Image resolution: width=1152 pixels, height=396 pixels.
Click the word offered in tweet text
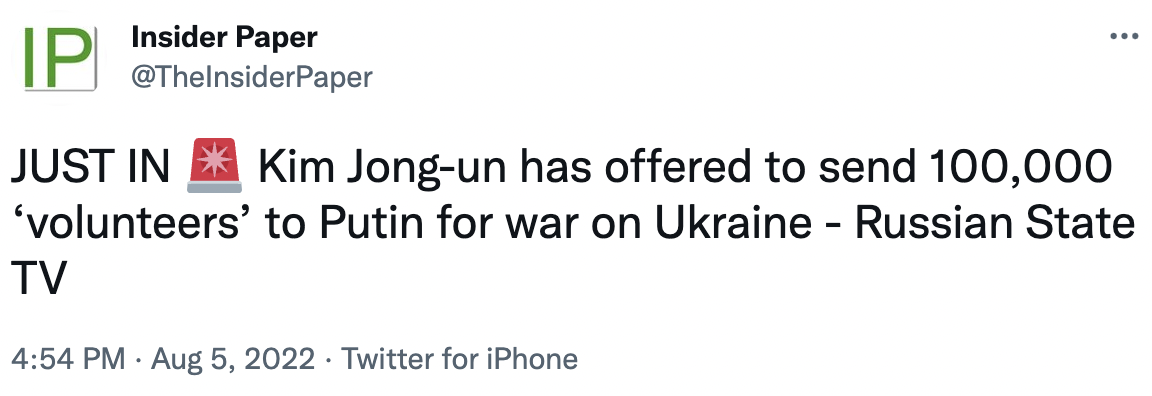[x=677, y=168]
